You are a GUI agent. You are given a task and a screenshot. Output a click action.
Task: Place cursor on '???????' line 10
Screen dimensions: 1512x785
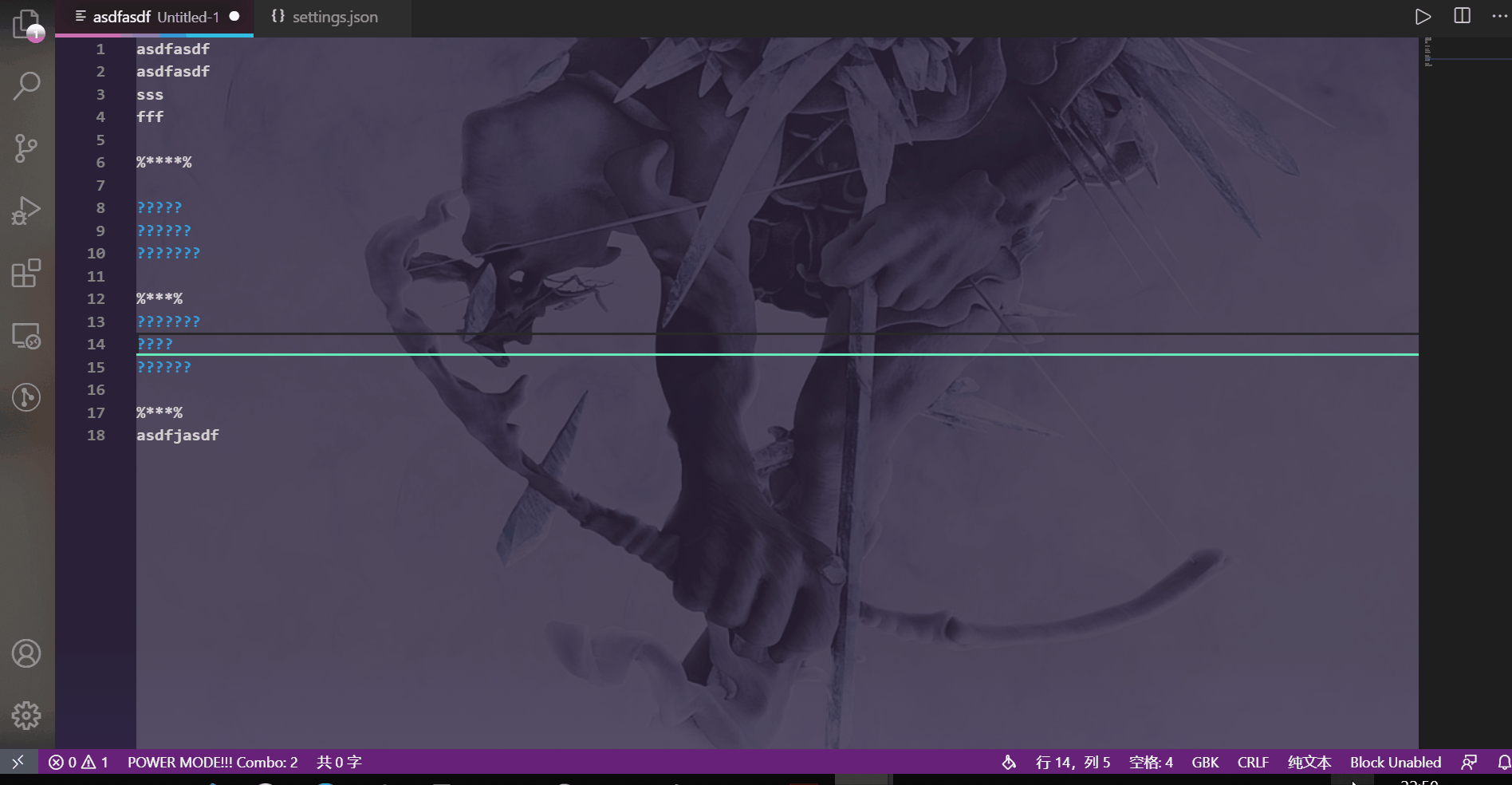pyautogui.click(x=168, y=253)
